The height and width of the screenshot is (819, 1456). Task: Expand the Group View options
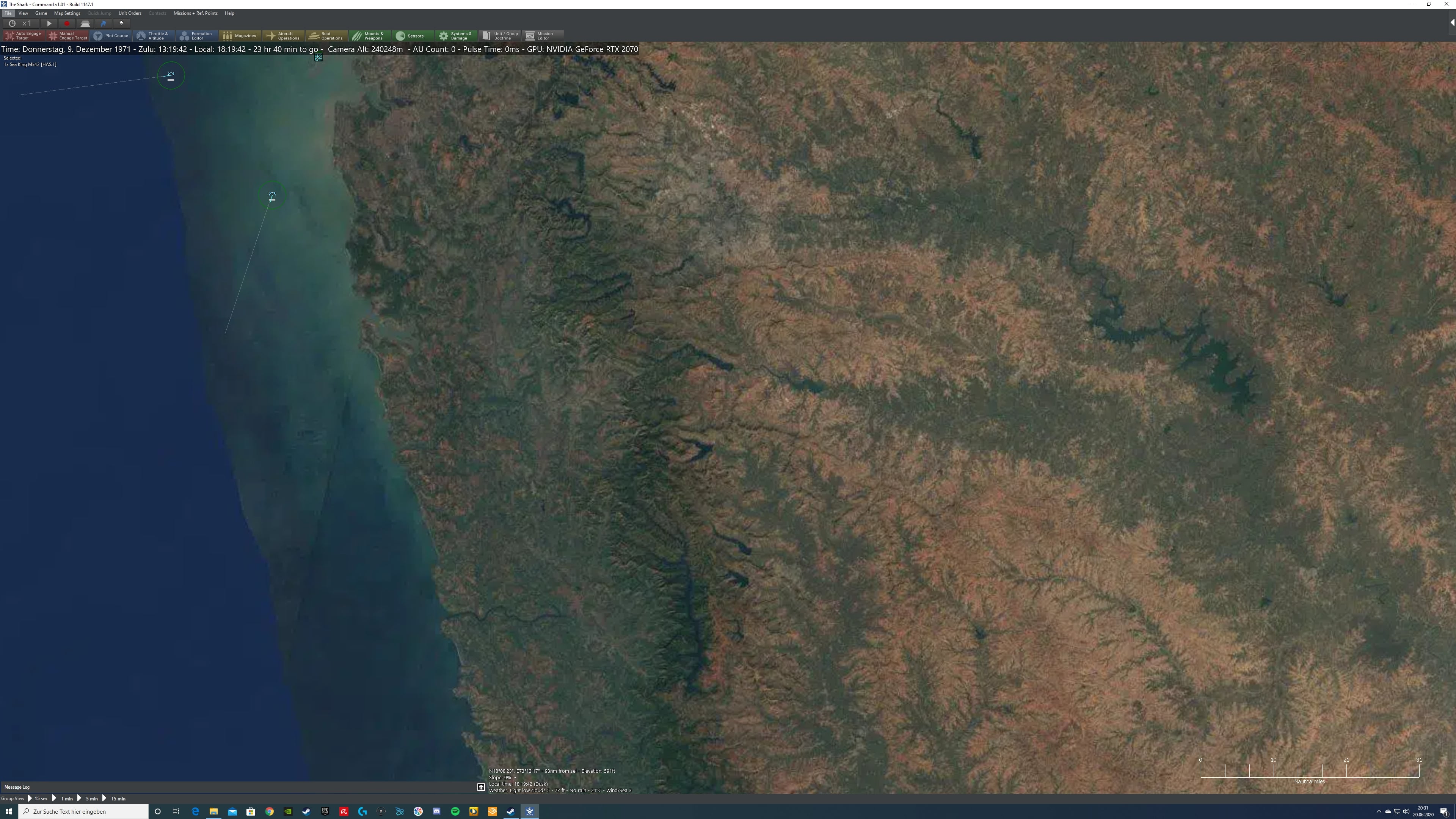coord(13,798)
